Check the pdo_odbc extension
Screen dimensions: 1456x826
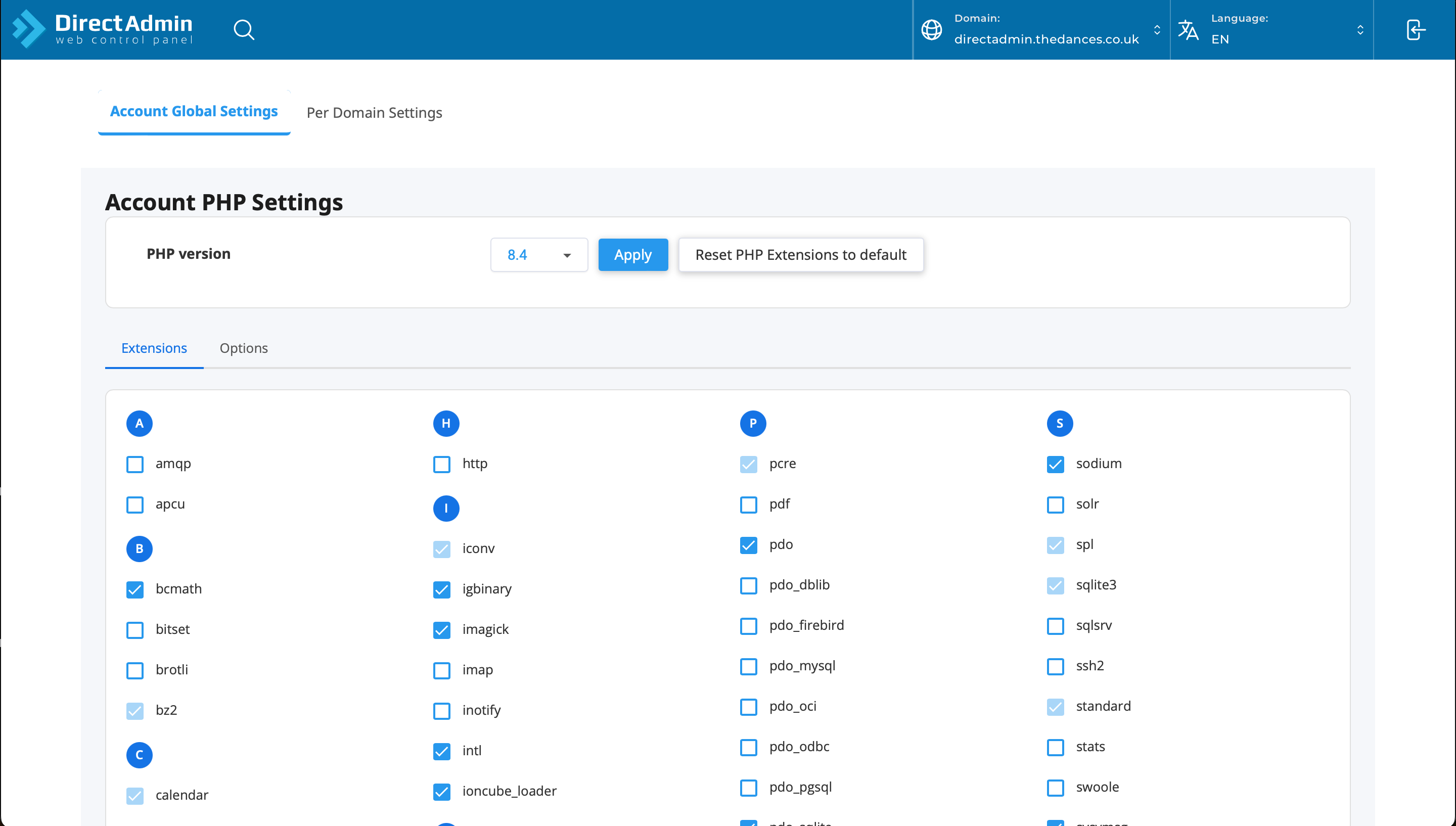(x=749, y=747)
